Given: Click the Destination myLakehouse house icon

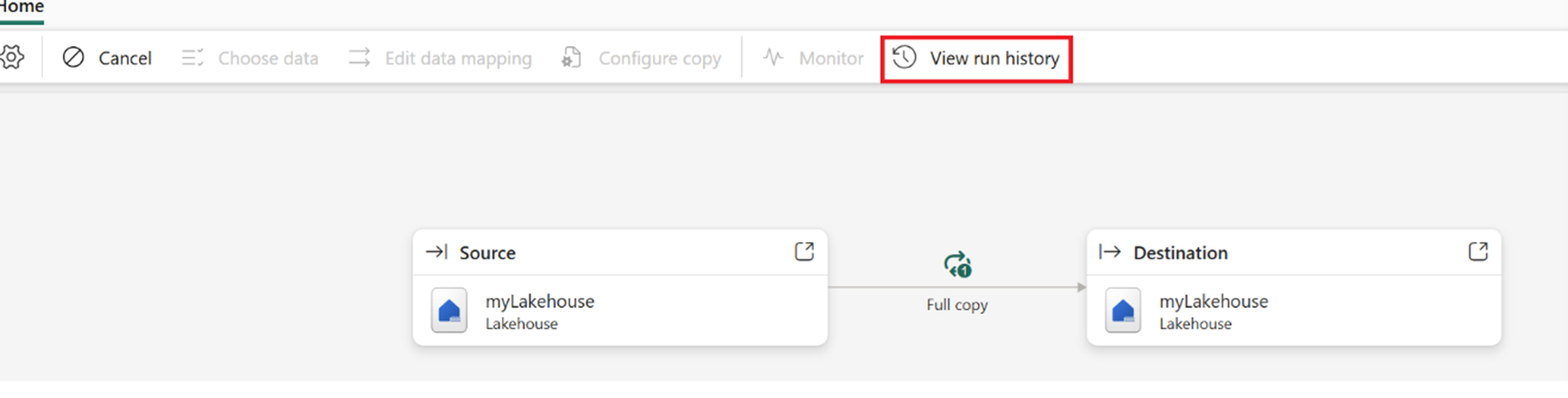Looking at the screenshot, I should (1123, 311).
